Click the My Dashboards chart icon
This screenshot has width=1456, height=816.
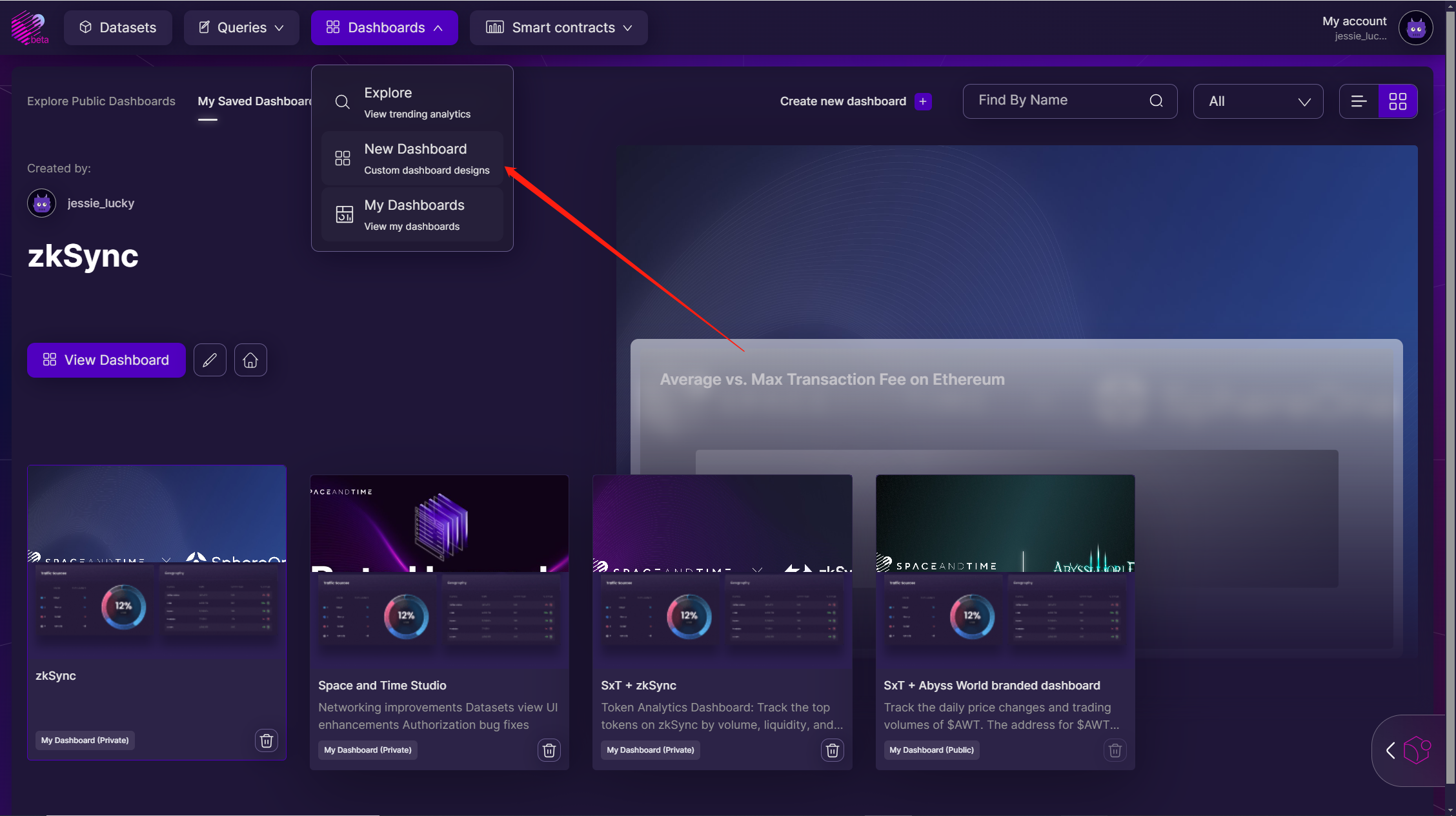pyautogui.click(x=345, y=214)
